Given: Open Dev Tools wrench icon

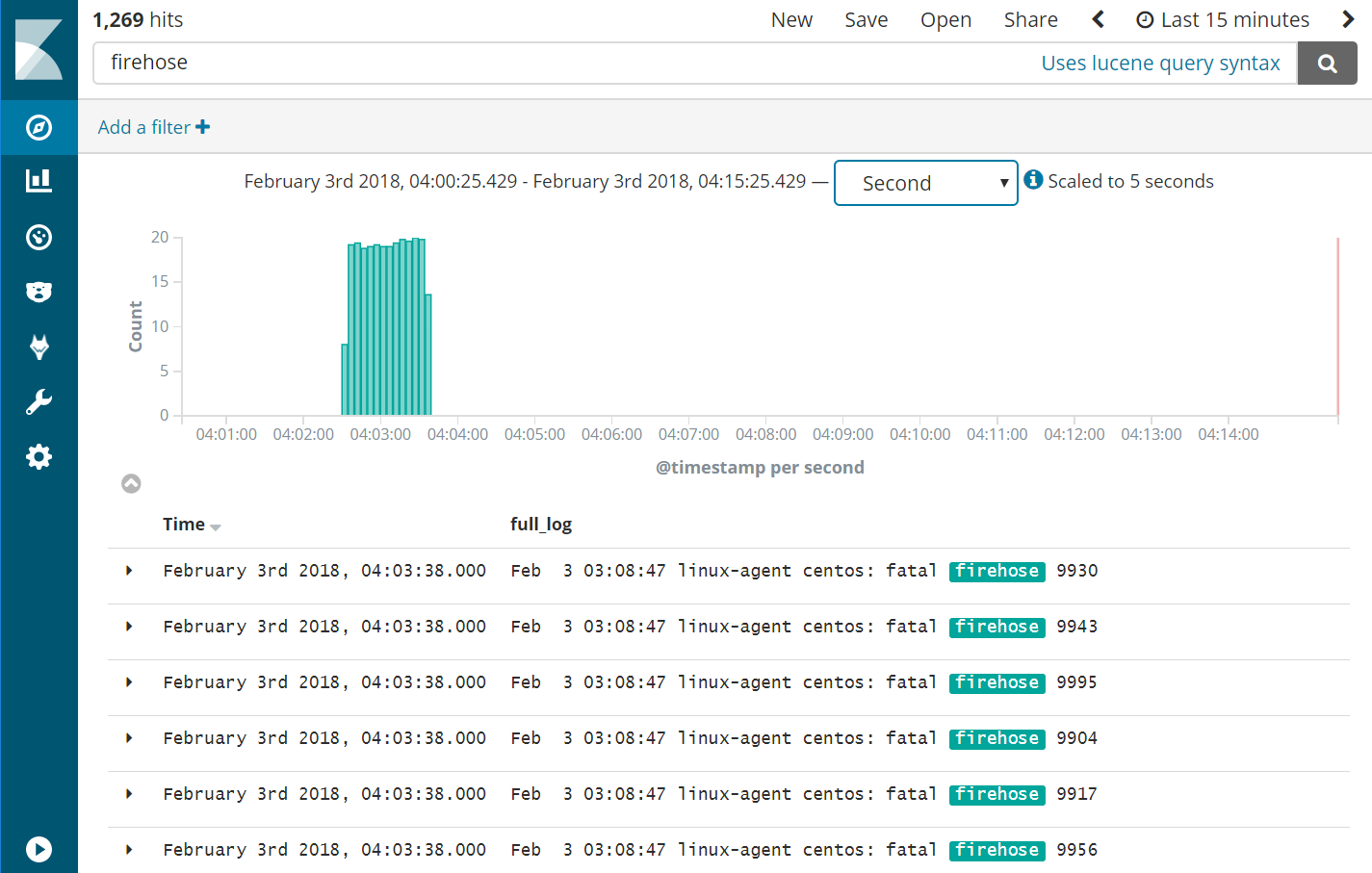Looking at the screenshot, I should point(39,401).
